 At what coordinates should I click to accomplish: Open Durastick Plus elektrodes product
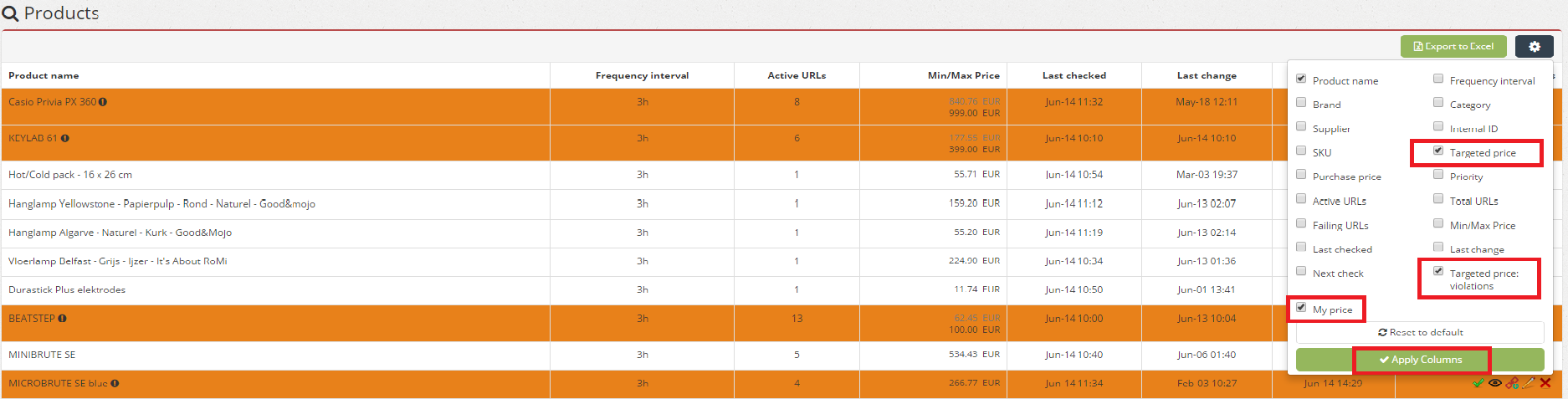[x=67, y=289]
